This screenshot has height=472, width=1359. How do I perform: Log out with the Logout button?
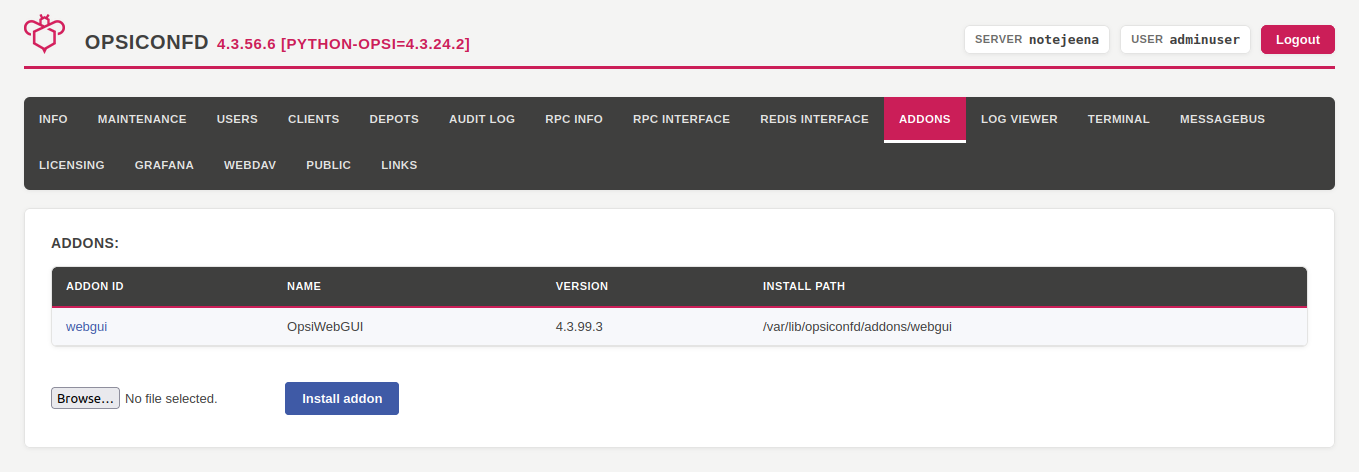[1298, 39]
